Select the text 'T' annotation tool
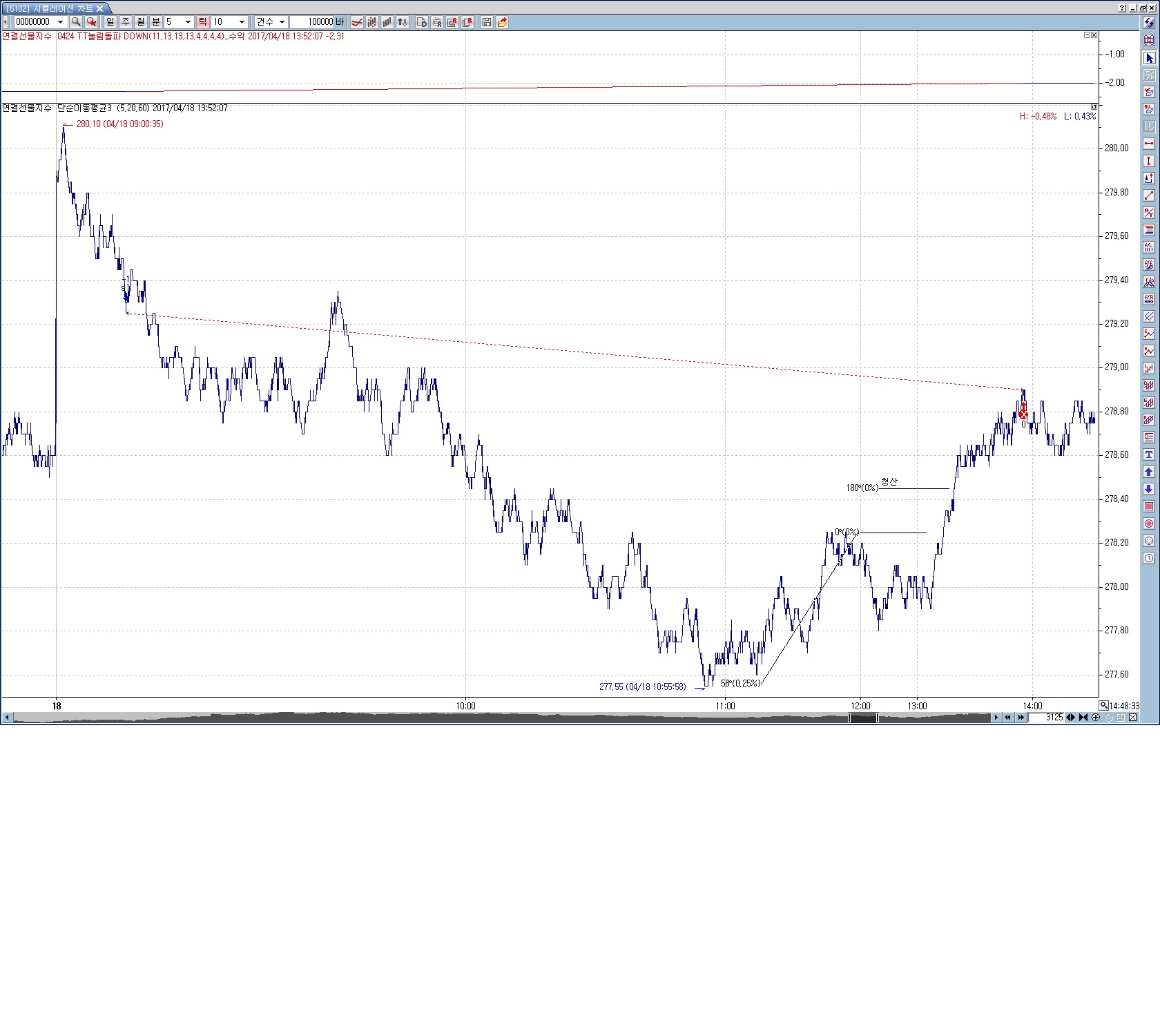Image resolution: width=1160 pixels, height=1036 pixels. [1149, 454]
